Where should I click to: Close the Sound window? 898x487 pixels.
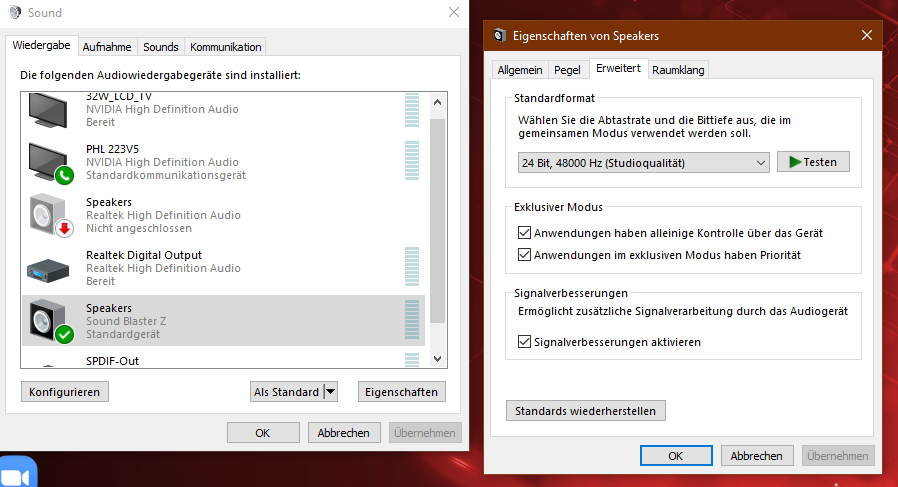[x=454, y=12]
